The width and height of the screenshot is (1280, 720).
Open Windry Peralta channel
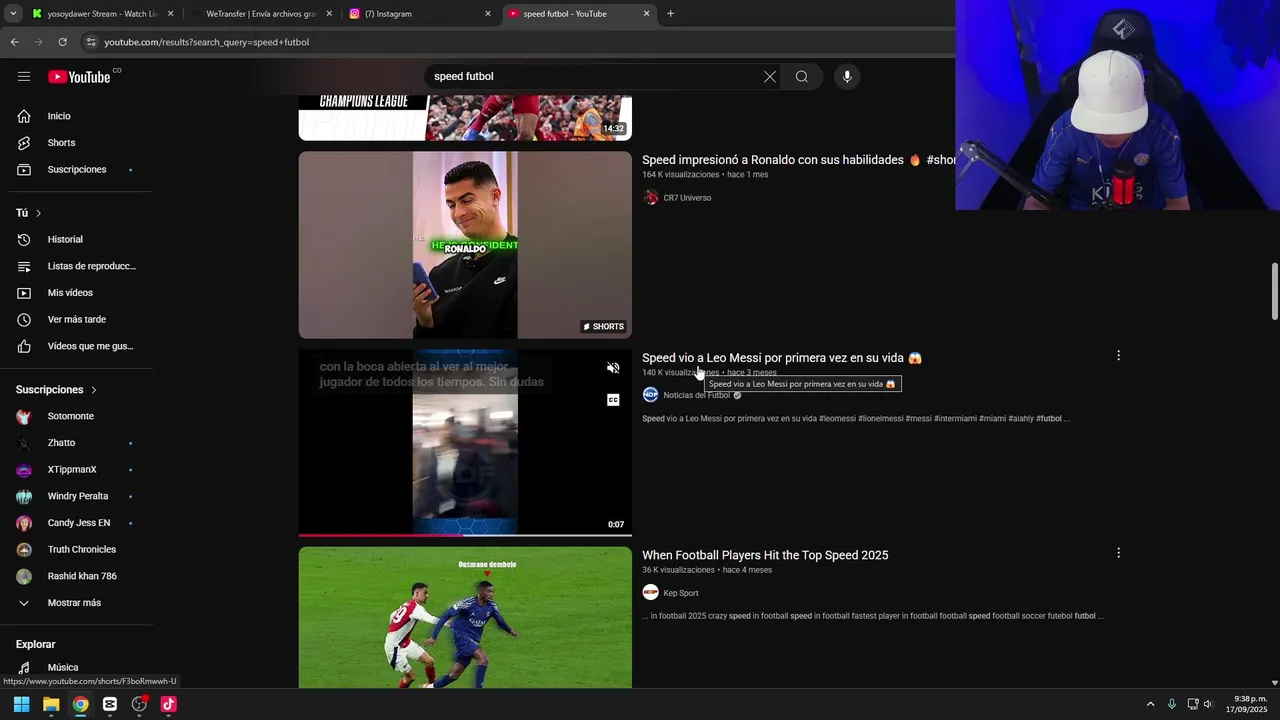(x=76, y=497)
